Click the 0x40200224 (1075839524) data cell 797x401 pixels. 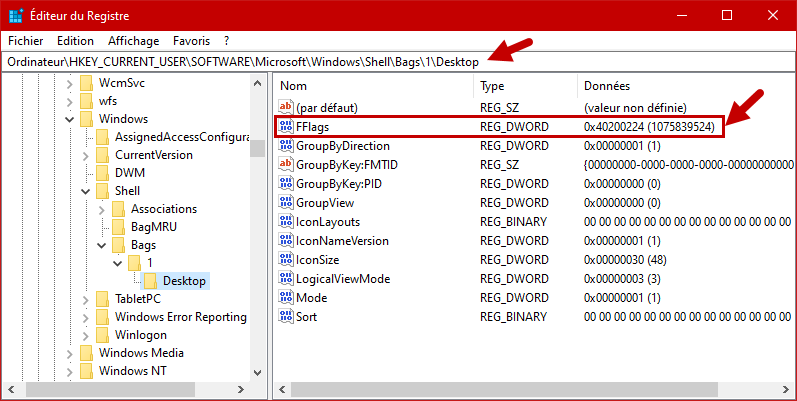tap(649, 127)
